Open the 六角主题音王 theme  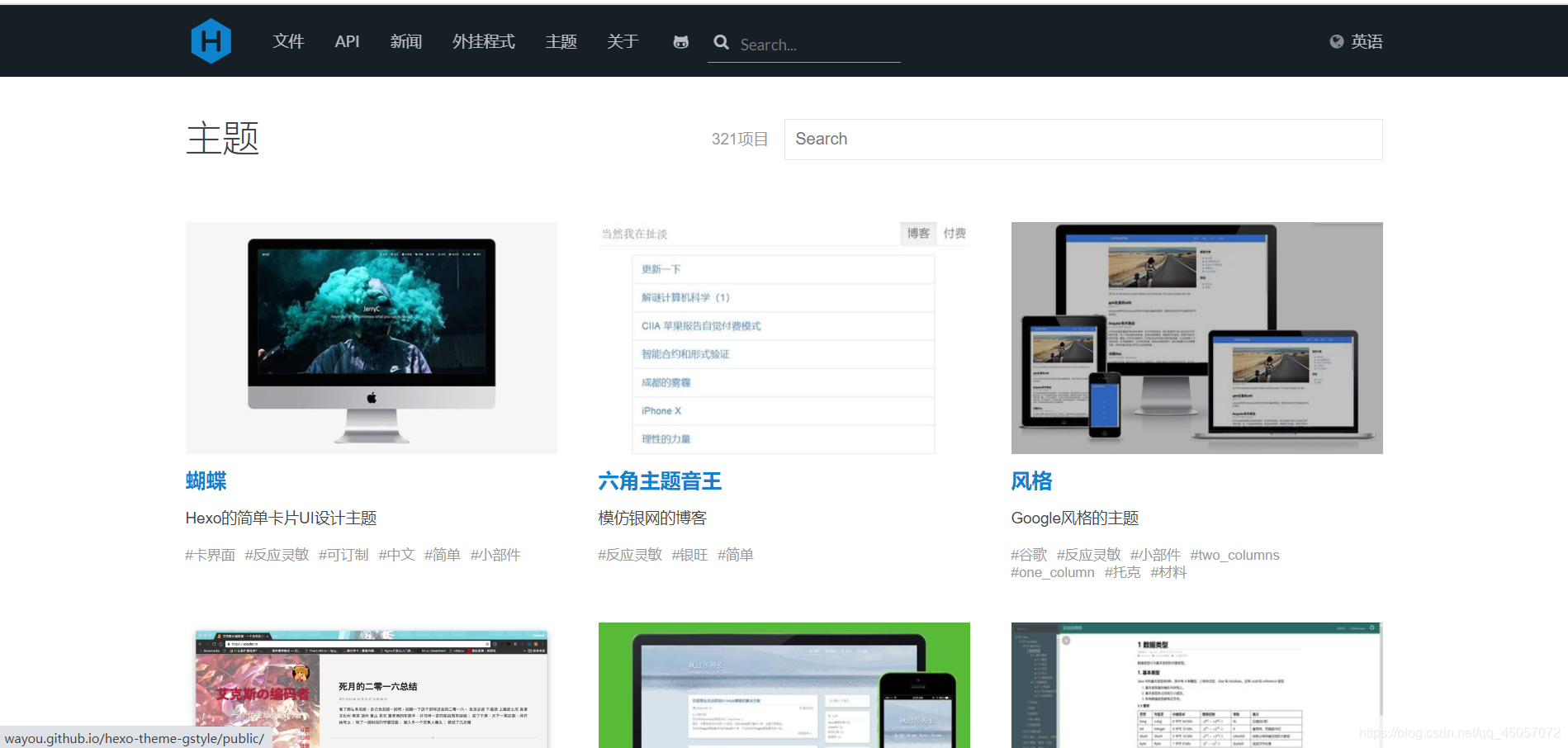[x=660, y=481]
